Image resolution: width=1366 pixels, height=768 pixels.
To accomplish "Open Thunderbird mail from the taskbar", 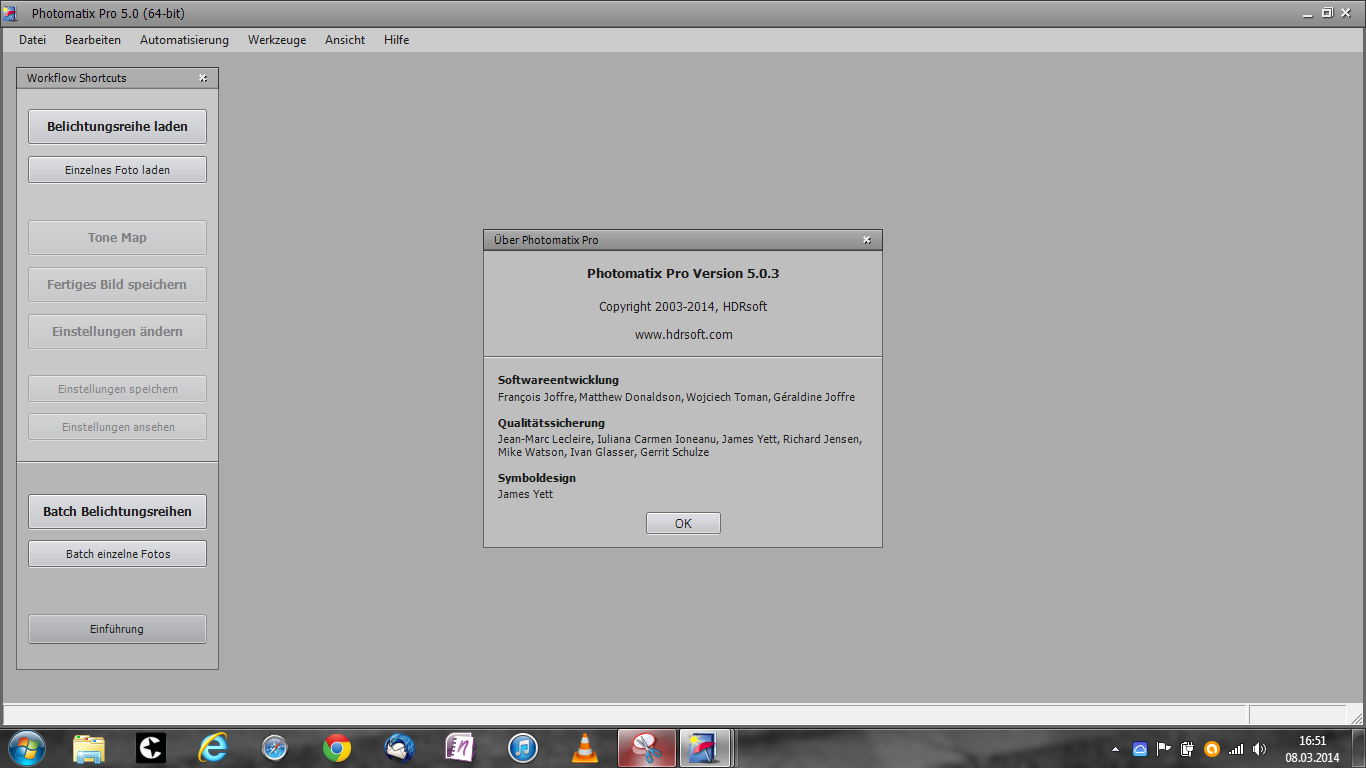I will coord(399,748).
